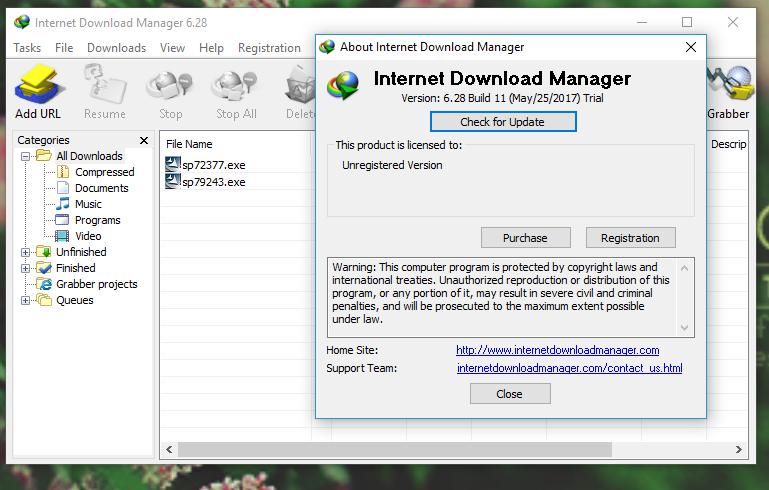Expand the Unfinished tree node
This screenshot has width=769, height=490.
(26, 253)
